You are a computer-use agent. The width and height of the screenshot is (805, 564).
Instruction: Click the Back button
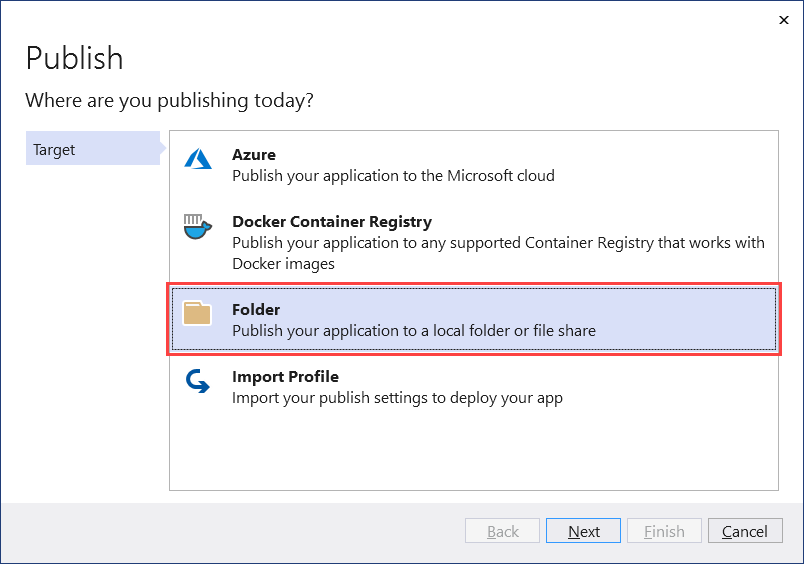(503, 531)
